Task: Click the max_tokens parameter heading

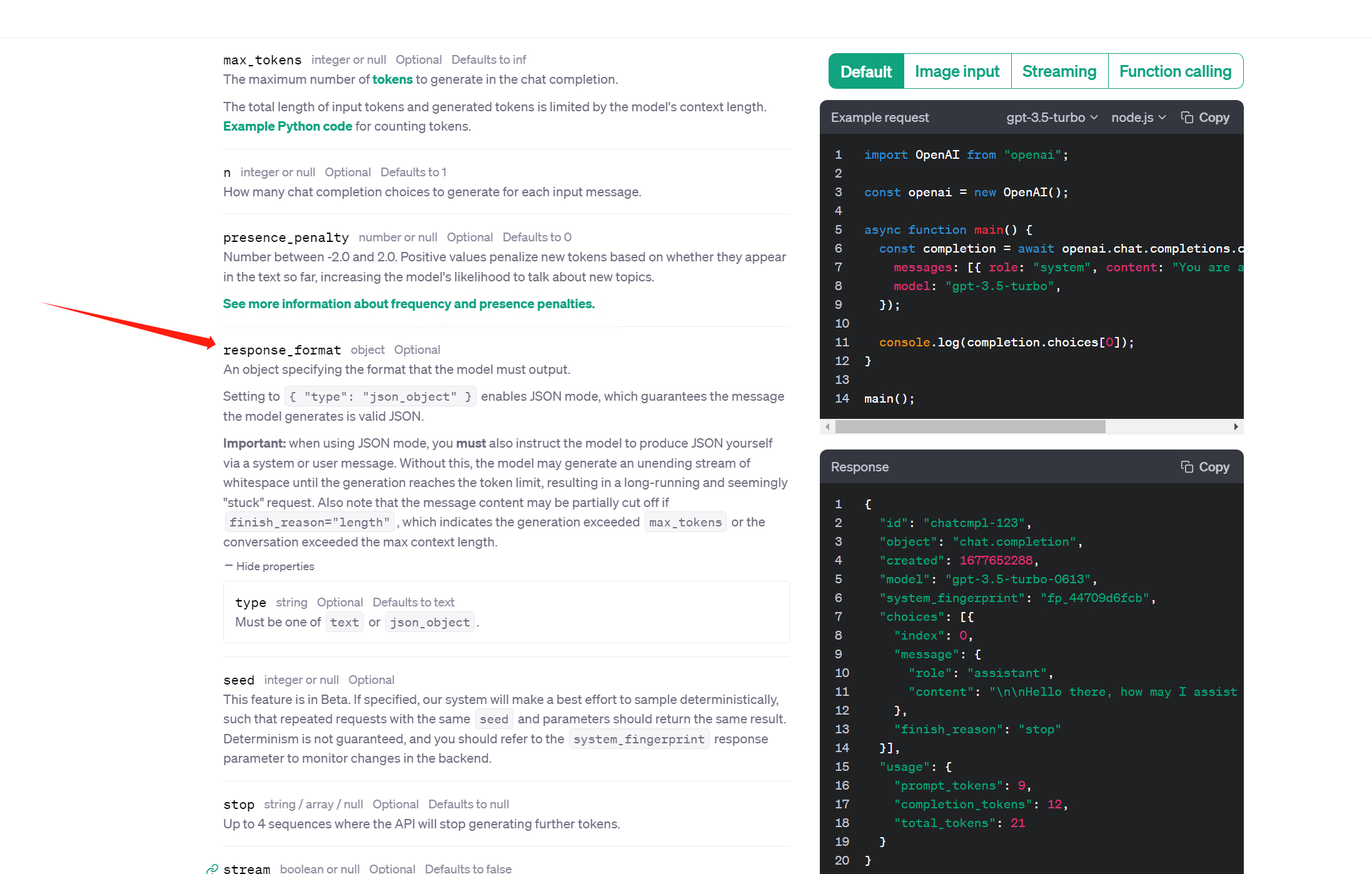Action: click(x=262, y=60)
